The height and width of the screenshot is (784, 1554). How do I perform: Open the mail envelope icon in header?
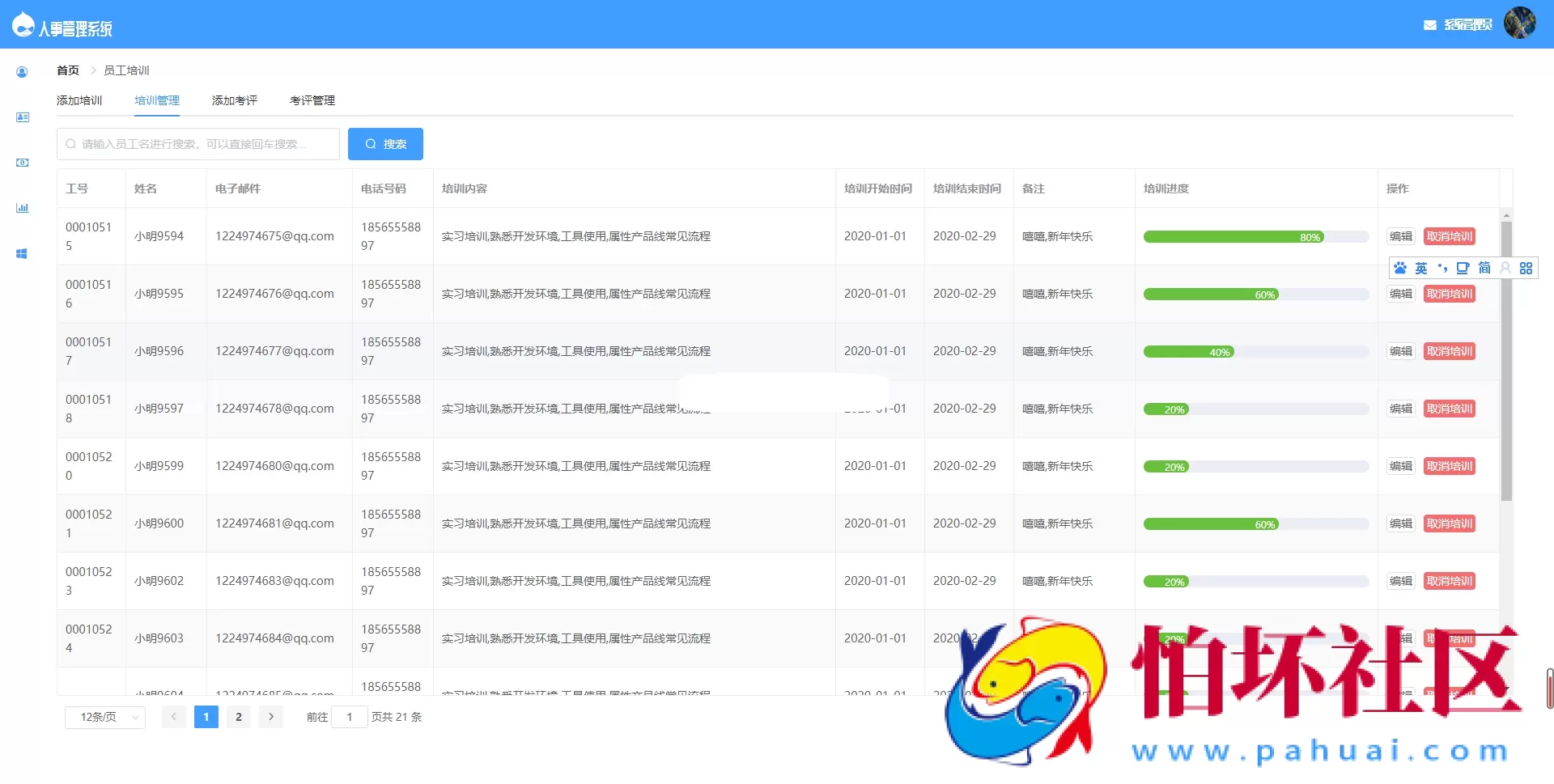coord(1429,25)
